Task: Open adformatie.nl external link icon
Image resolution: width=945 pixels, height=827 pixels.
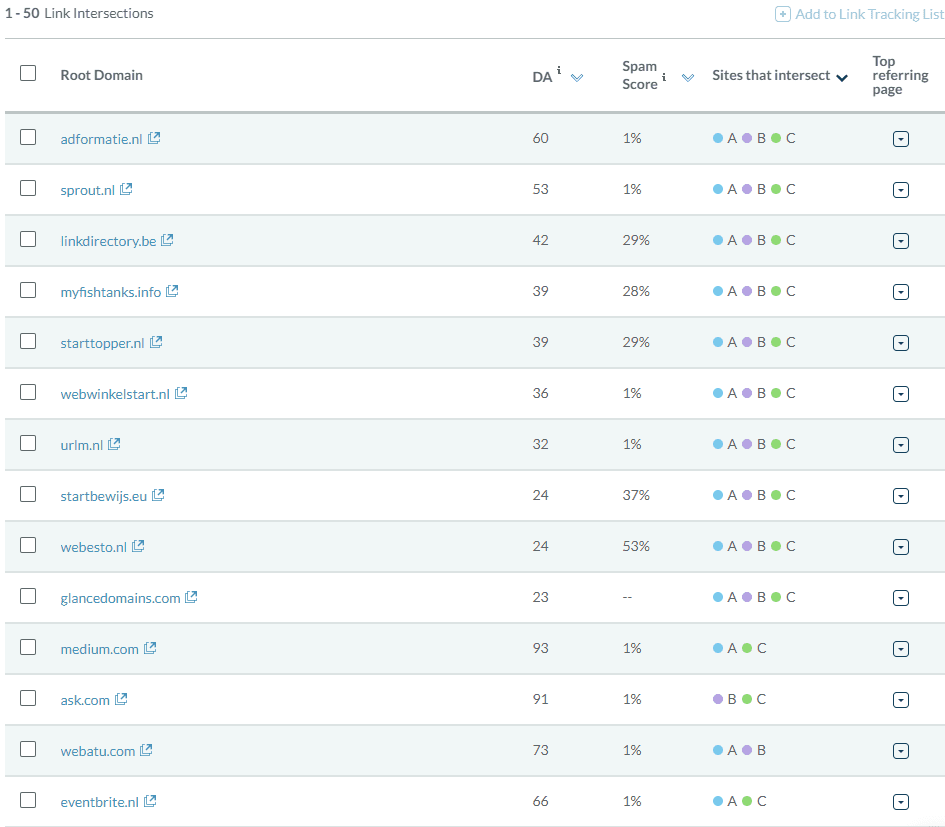Action: point(154,138)
